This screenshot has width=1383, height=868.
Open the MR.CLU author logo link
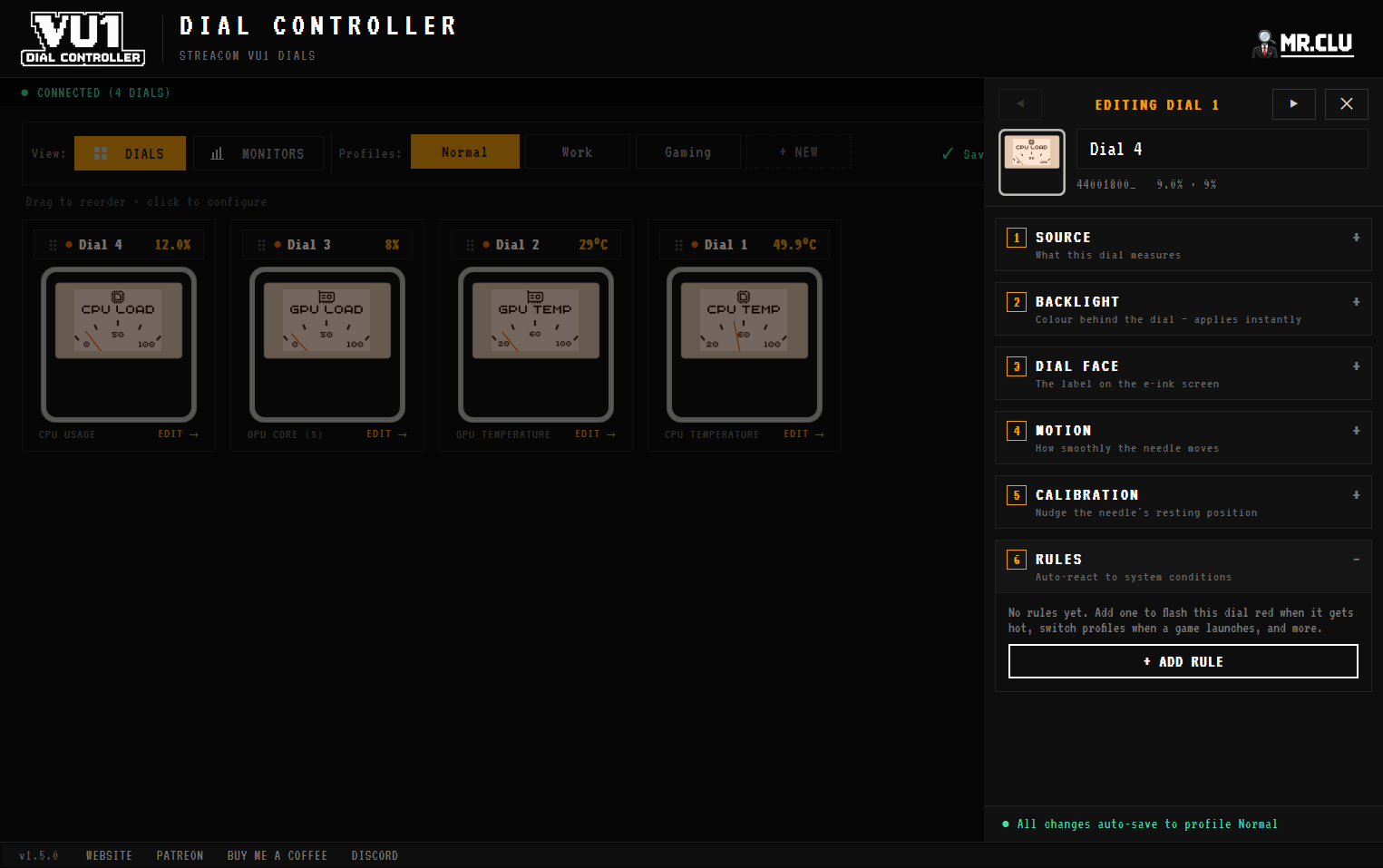[1302, 43]
